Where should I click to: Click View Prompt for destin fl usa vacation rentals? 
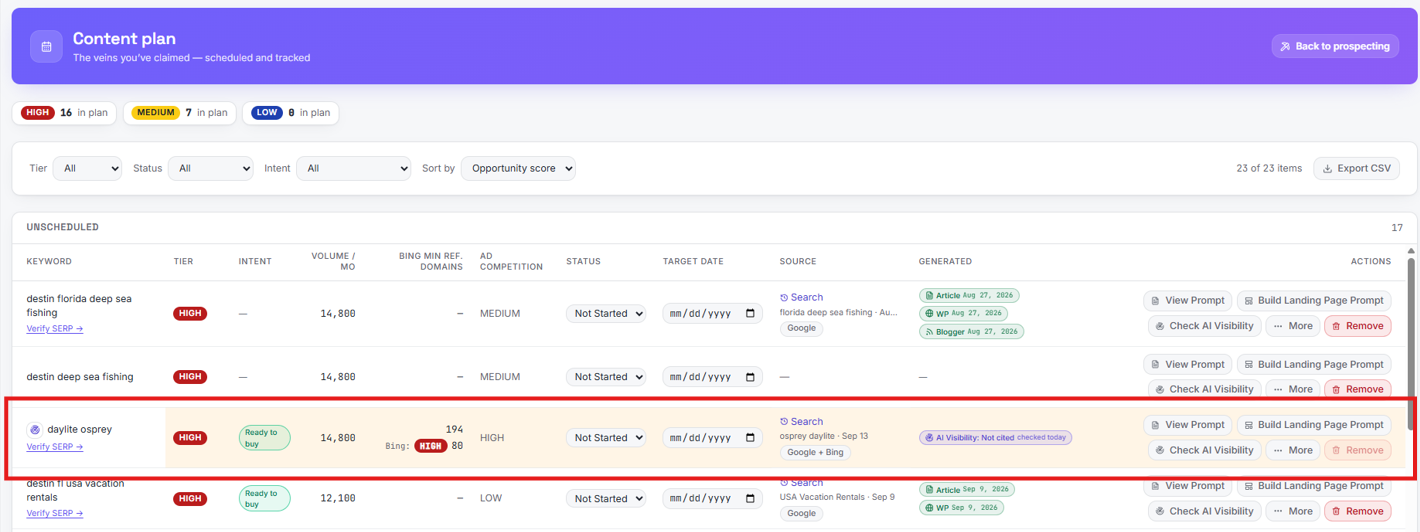1187,486
